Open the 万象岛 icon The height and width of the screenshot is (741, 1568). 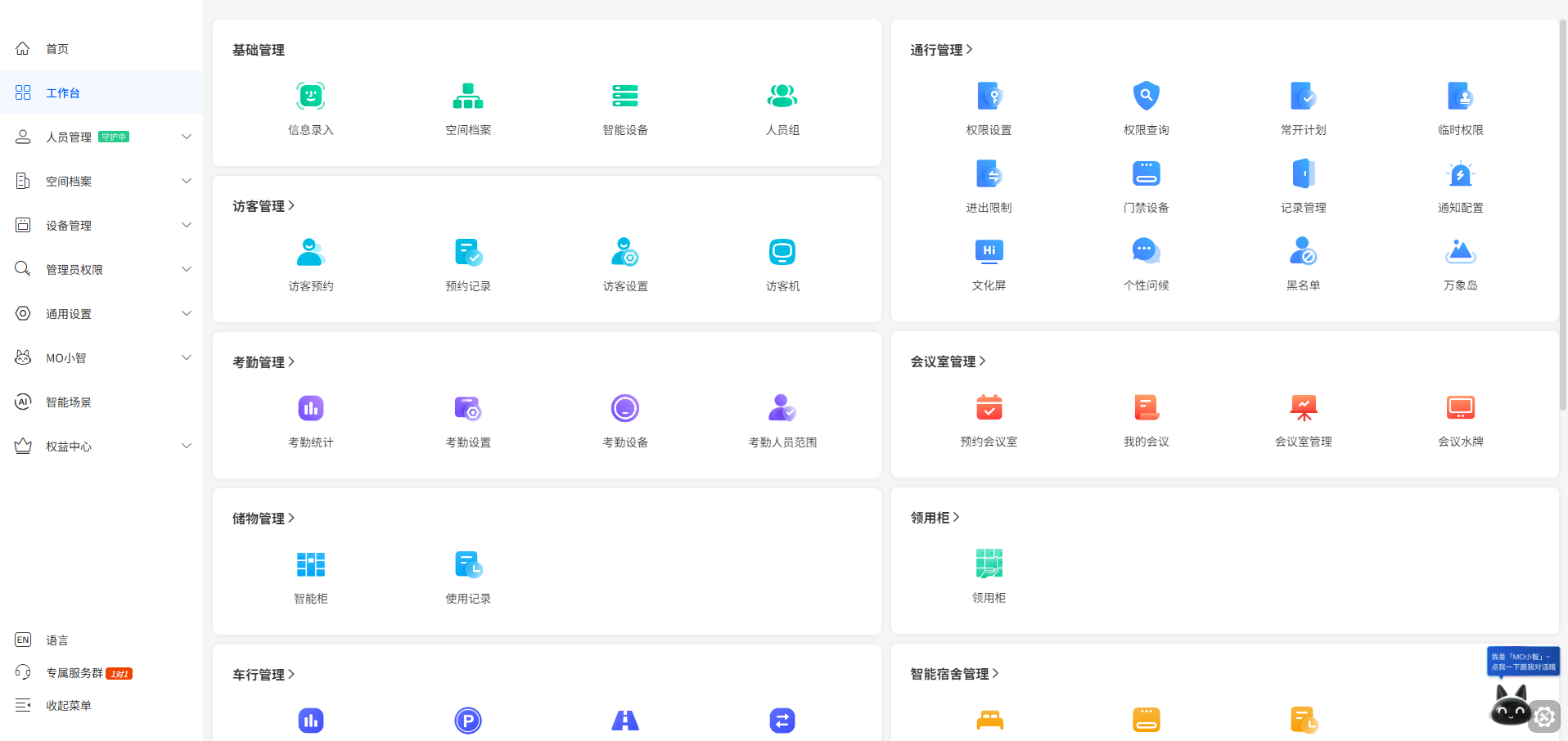[1461, 251]
